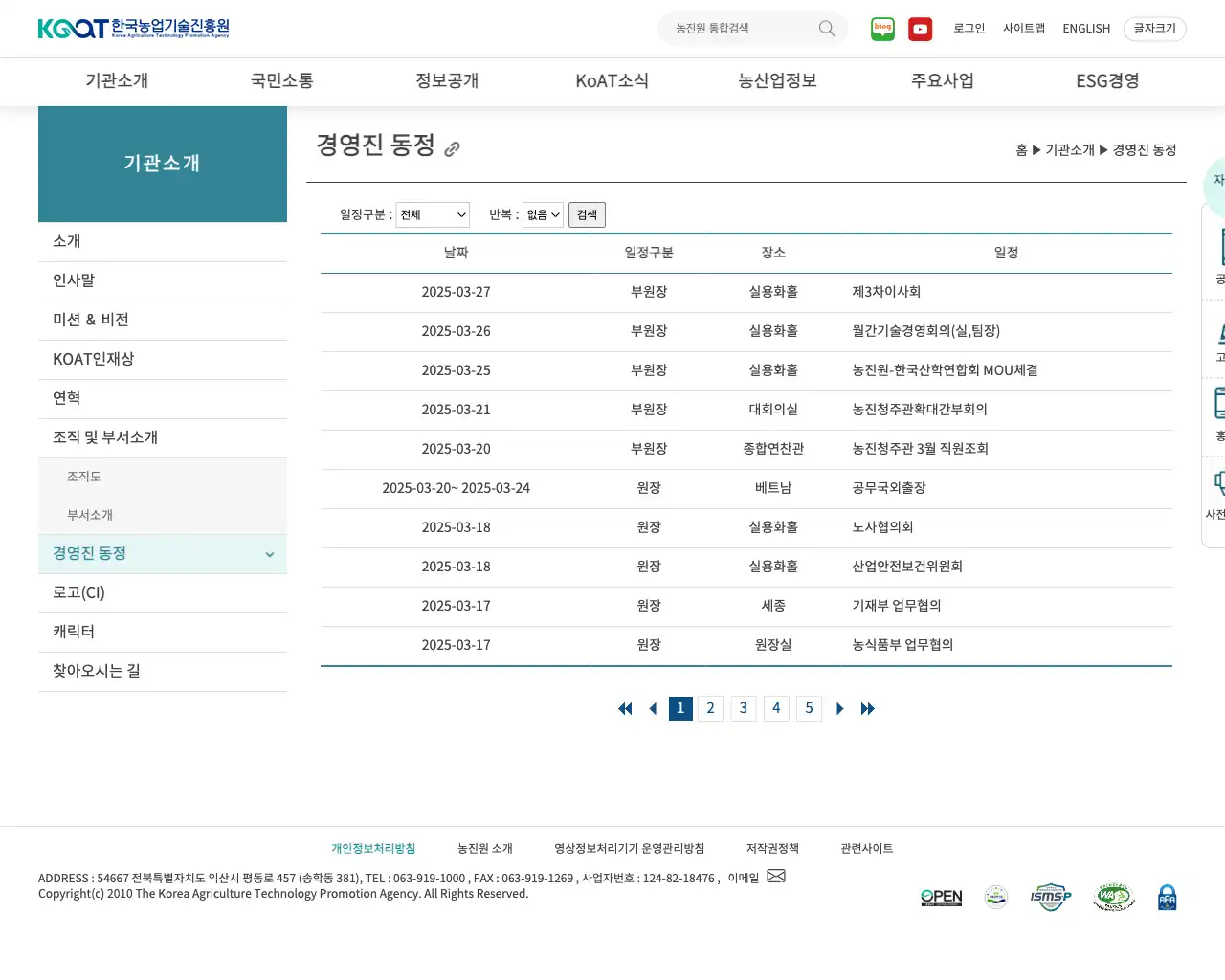The height and width of the screenshot is (980, 1225).
Task: Go to previous page arrow icon
Action: 653,708
